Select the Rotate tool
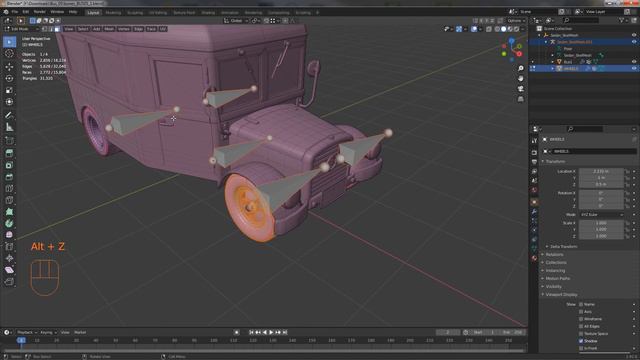 pyautogui.click(x=9, y=78)
